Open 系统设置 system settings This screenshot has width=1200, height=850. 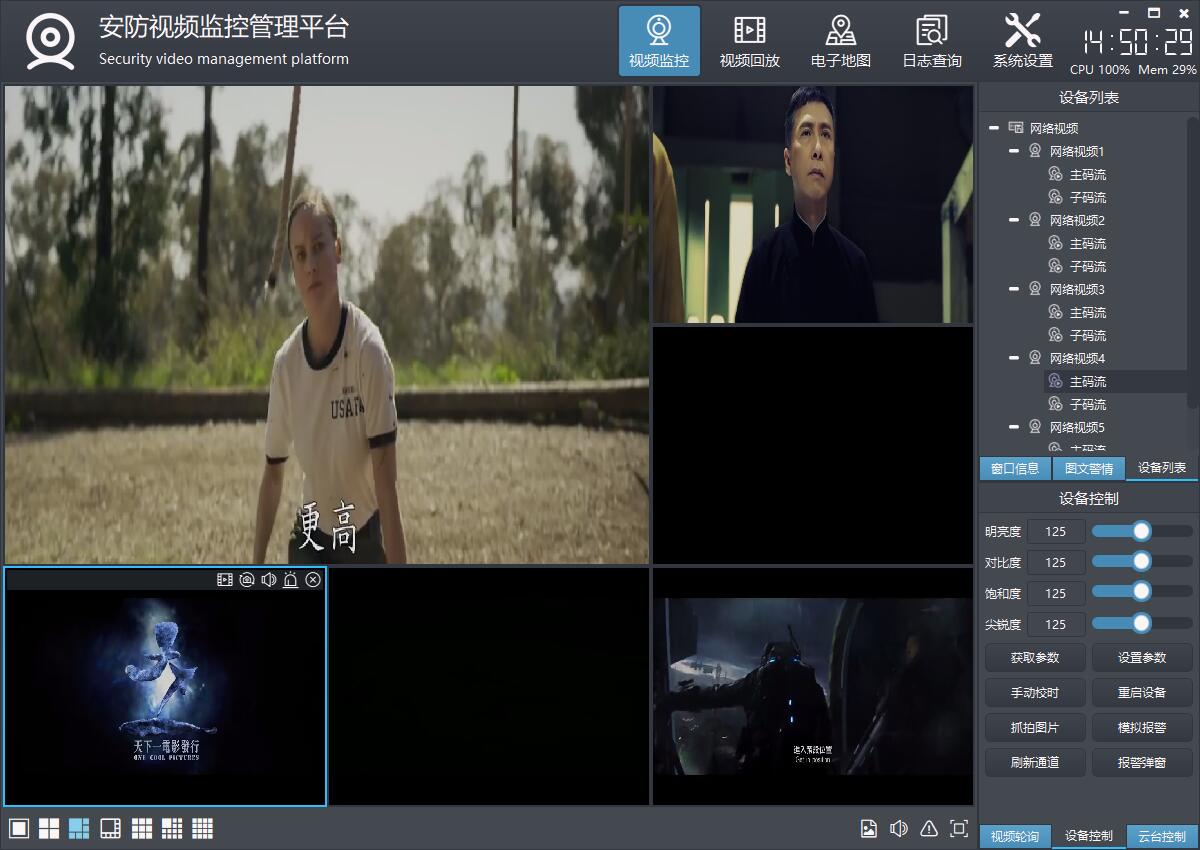click(x=1022, y=41)
